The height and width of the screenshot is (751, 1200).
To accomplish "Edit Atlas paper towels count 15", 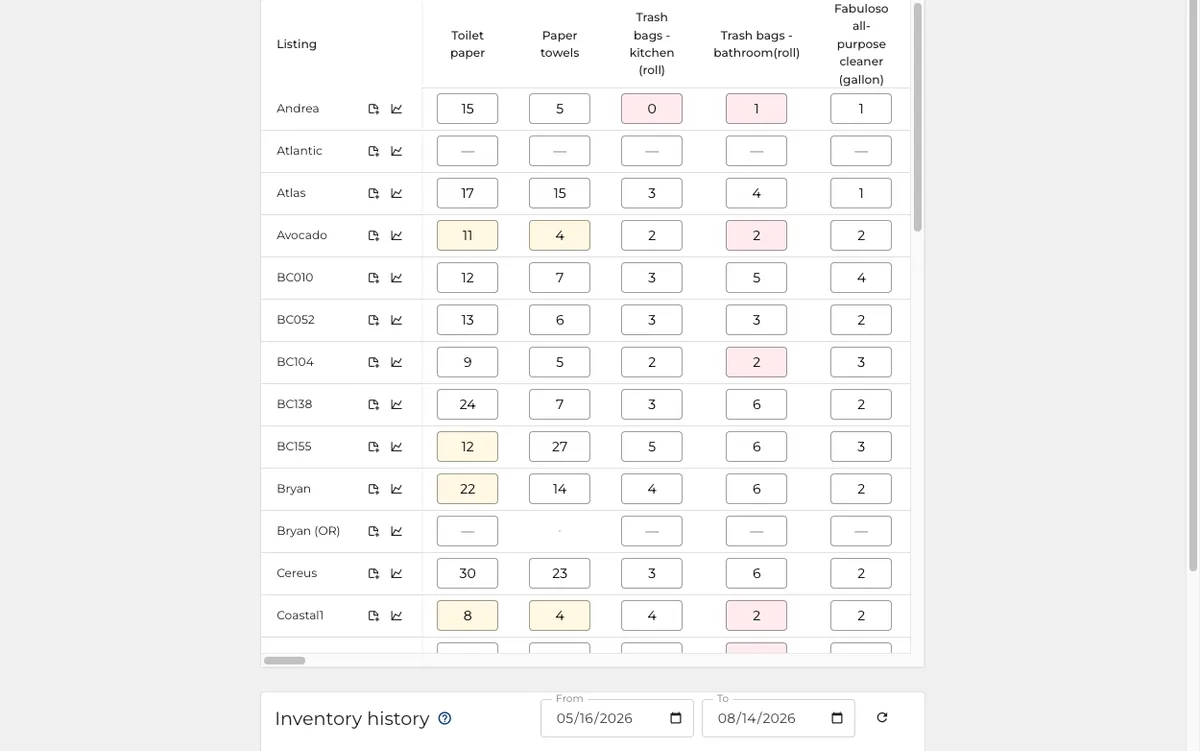I will tap(559, 193).
